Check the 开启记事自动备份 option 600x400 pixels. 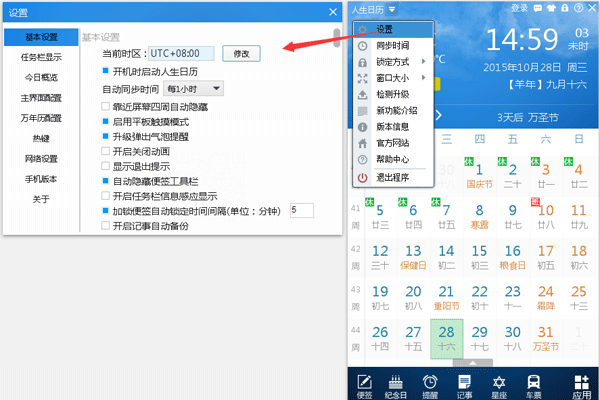106,227
